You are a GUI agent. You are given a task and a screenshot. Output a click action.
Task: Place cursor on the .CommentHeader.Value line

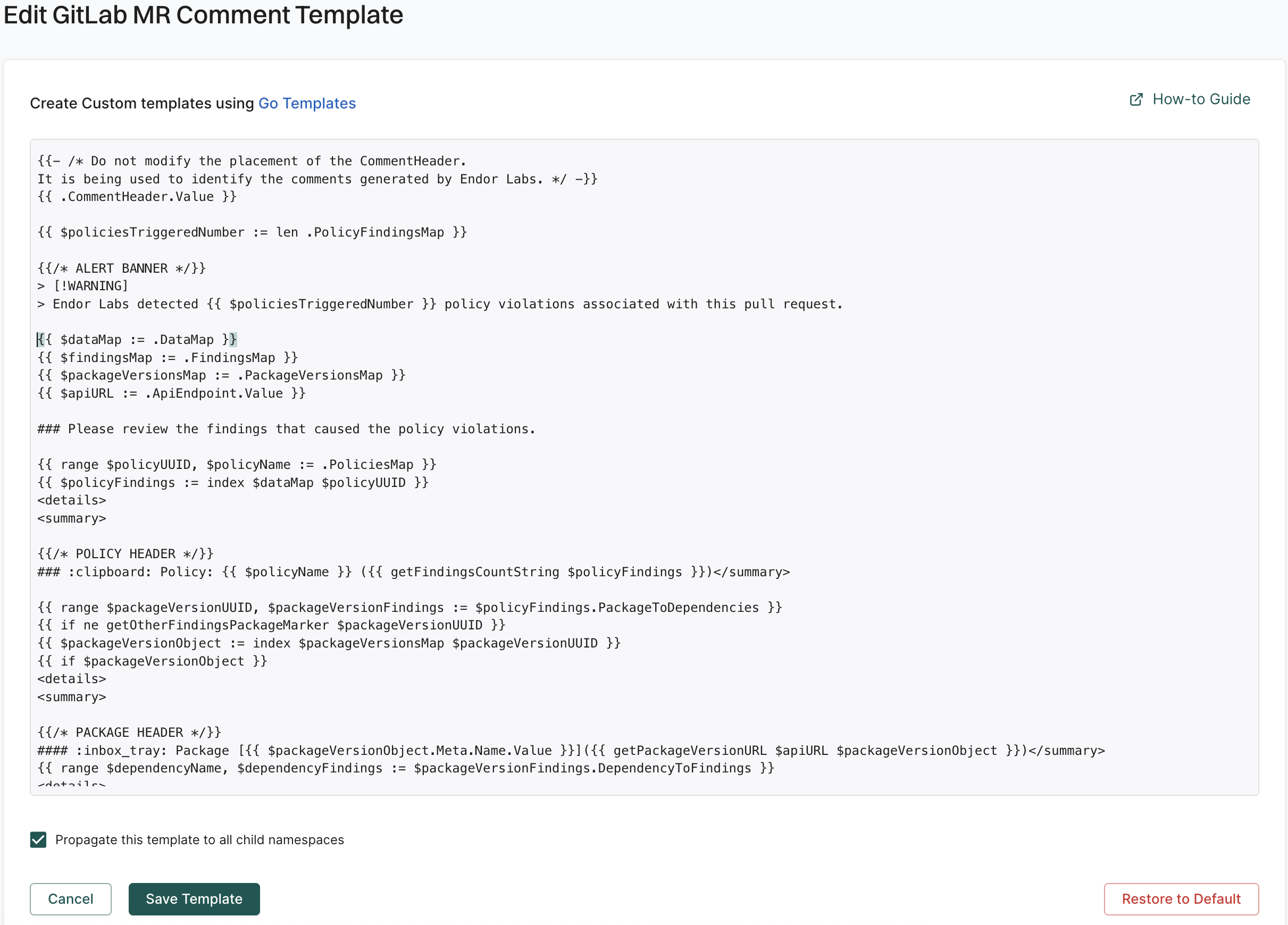click(137, 197)
